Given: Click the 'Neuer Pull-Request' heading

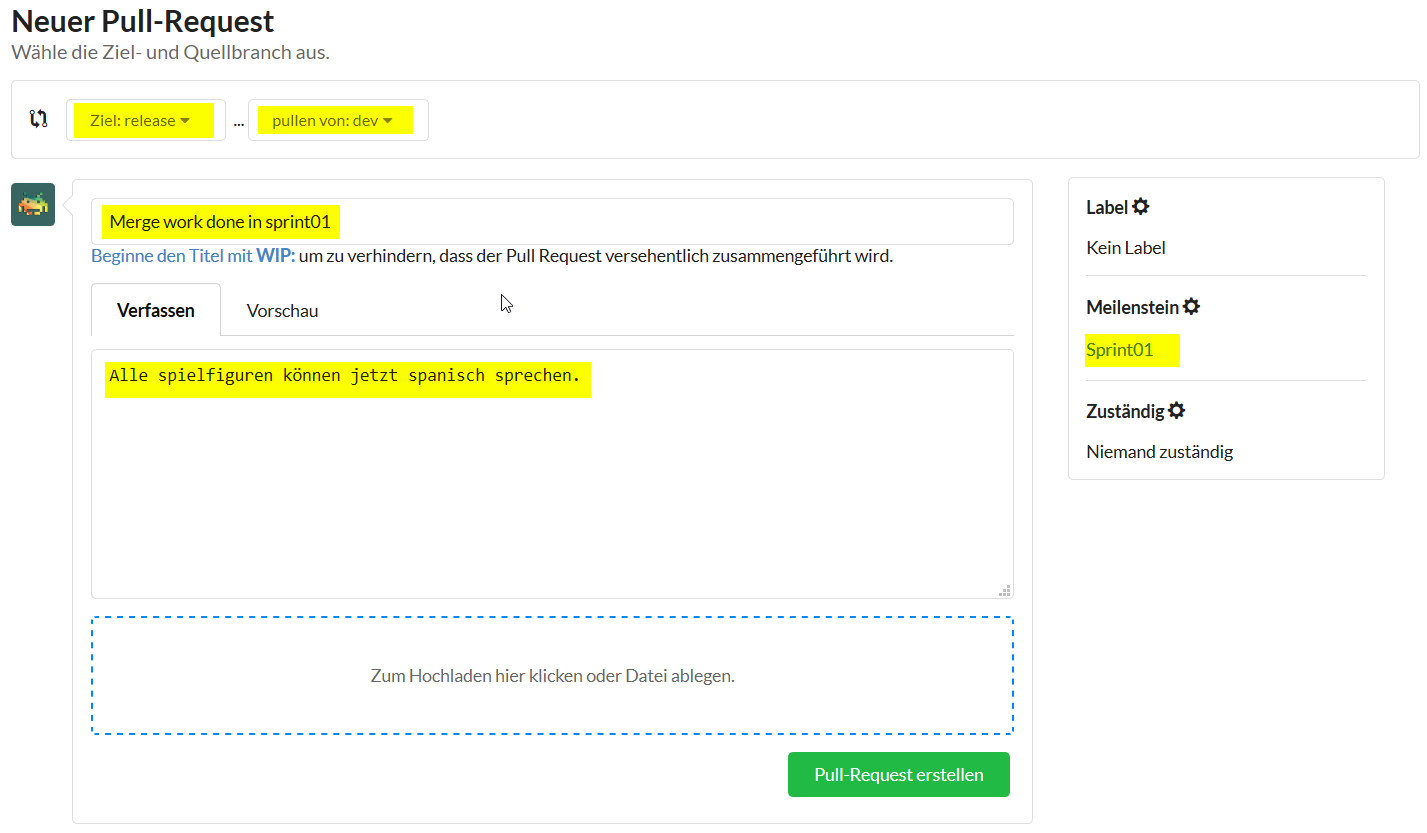Looking at the screenshot, I should pyautogui.click(x=143, y=21).
